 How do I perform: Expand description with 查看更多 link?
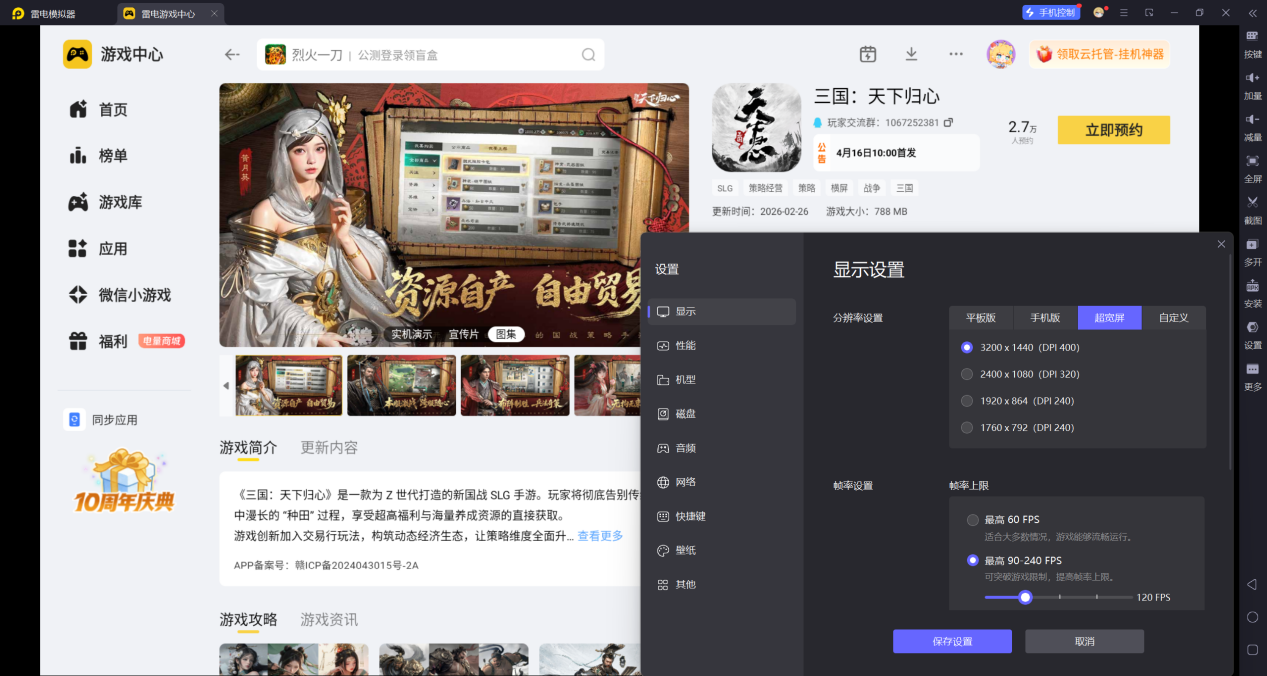600,536
